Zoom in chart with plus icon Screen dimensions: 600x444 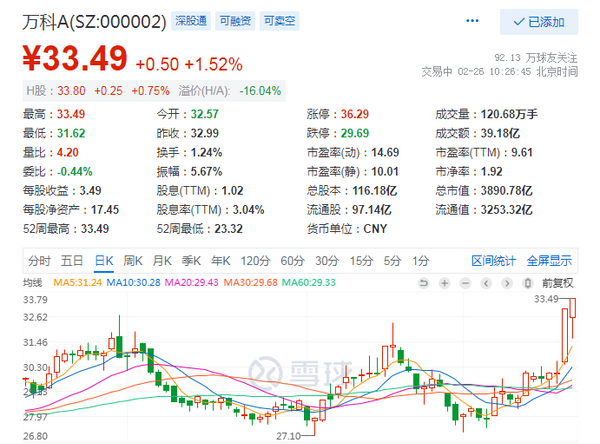(x=444, y=283)
